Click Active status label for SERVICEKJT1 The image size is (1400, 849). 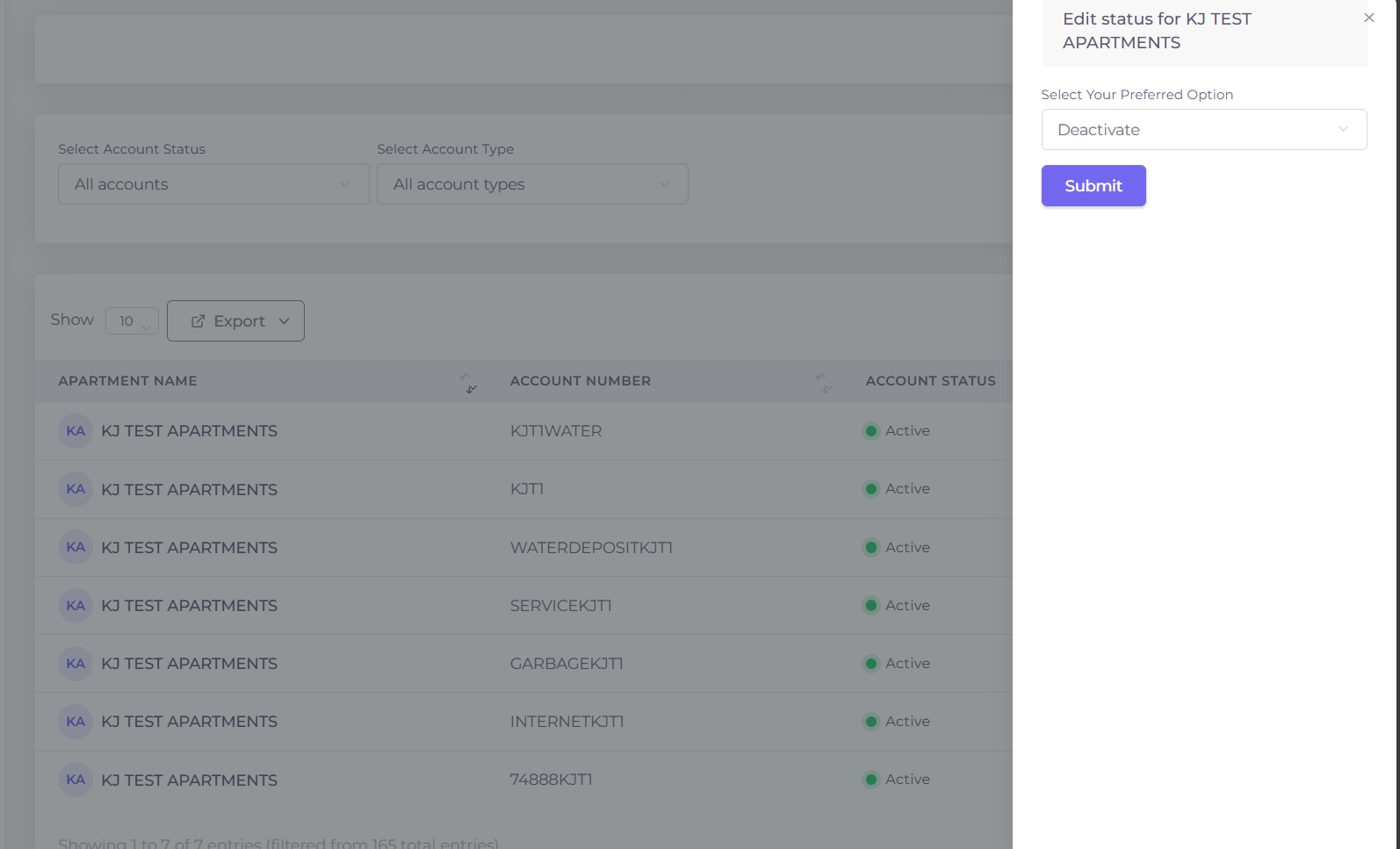point(907,606)
